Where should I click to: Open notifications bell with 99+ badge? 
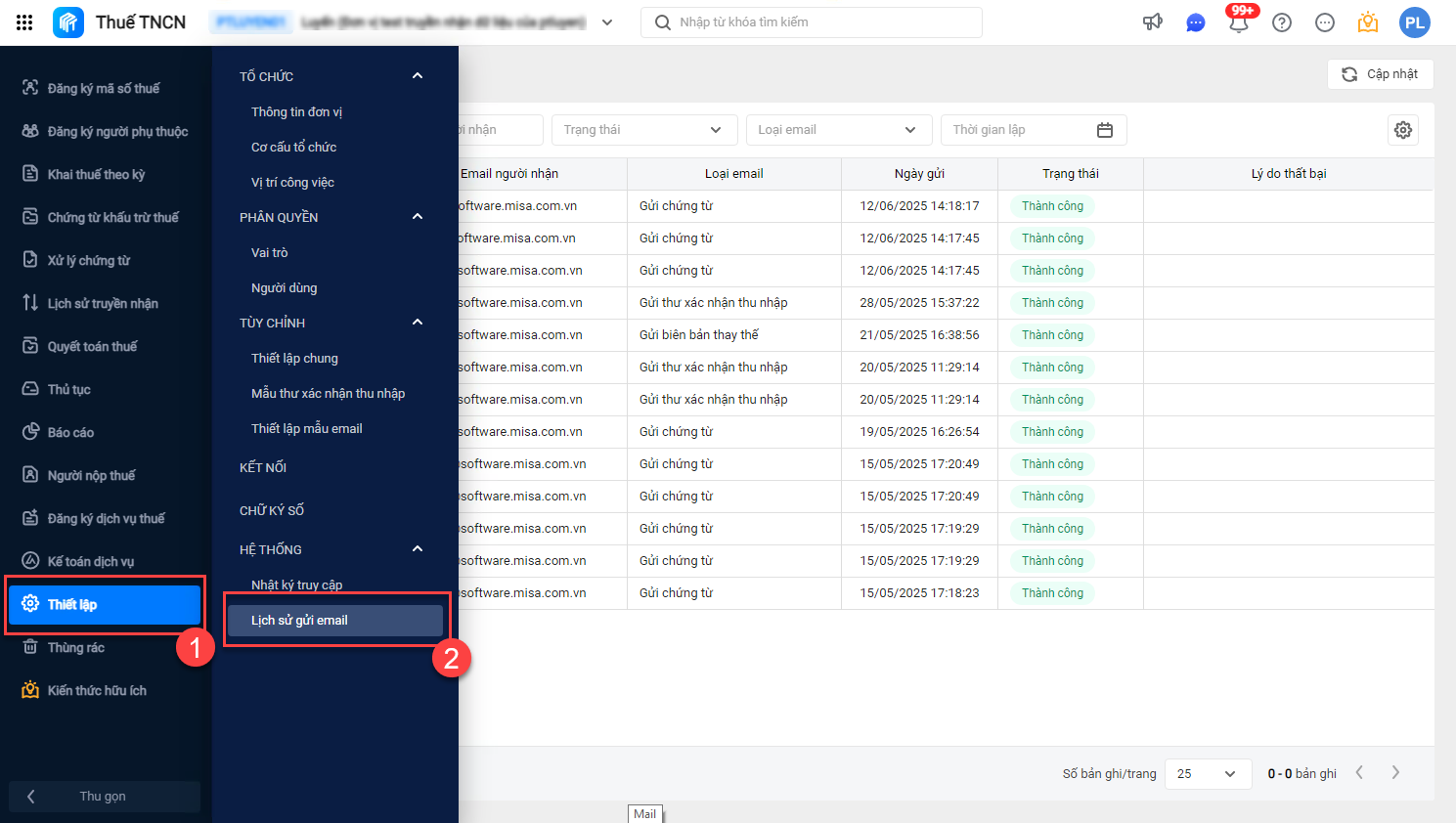click(1239, 22)
